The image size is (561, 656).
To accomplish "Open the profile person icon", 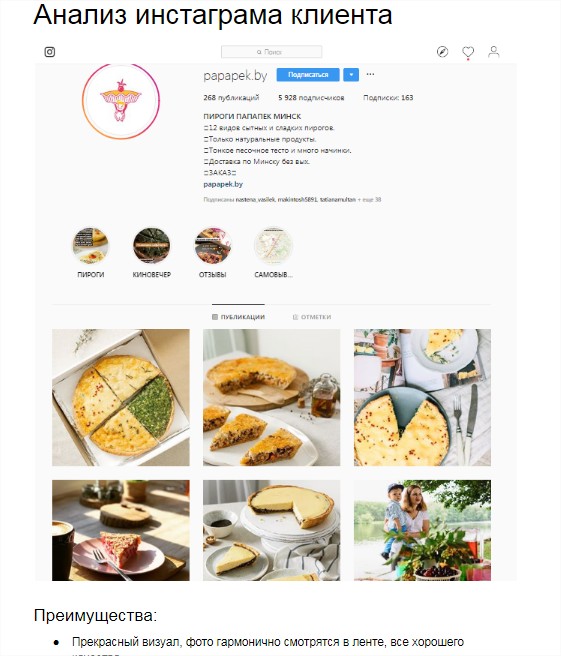I will pyautogui.click(x=494, y=52).
